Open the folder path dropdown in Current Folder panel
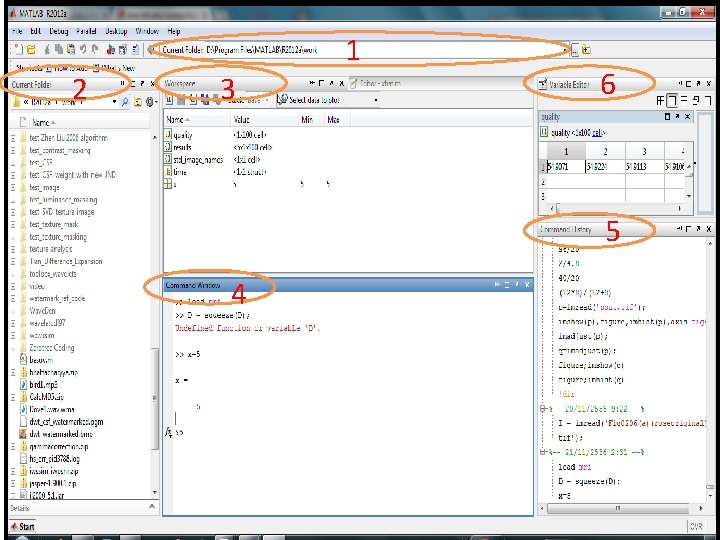Image resolution: width=720 pixels, height=540 pixels. tap(114, 102)
